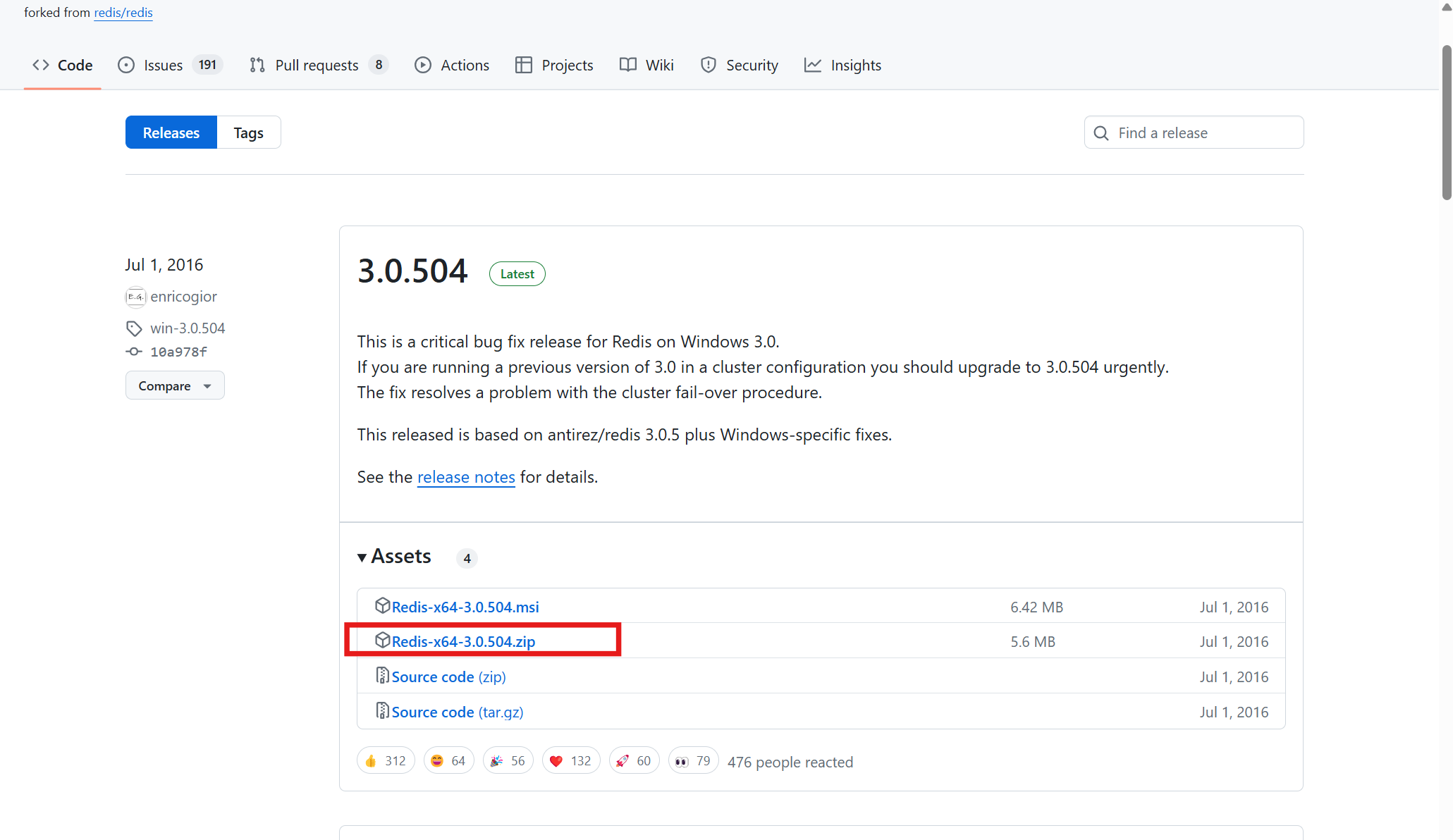Open commit 10a978f
This screenshot has width=1453, height=840.
pos(178,352)
